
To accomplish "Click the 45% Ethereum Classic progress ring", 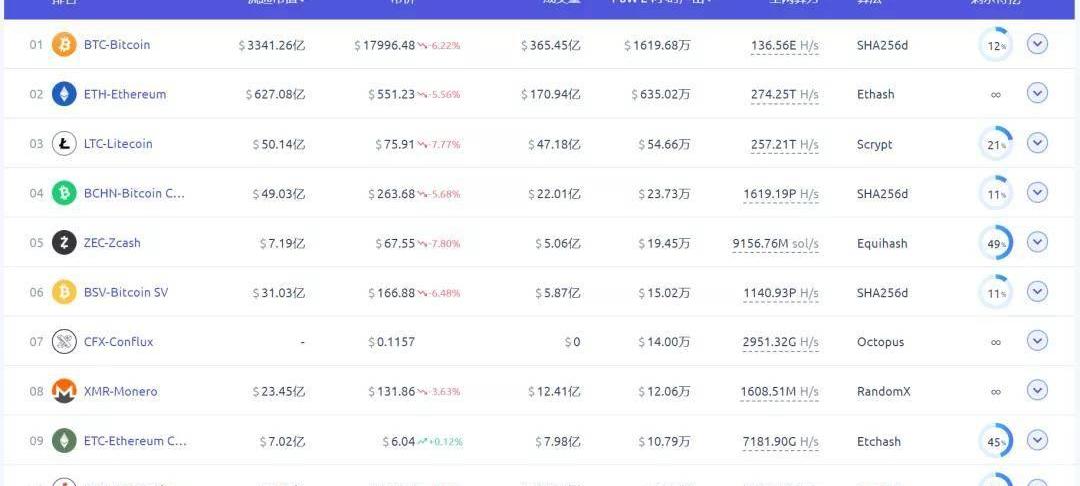I will 995,442.
